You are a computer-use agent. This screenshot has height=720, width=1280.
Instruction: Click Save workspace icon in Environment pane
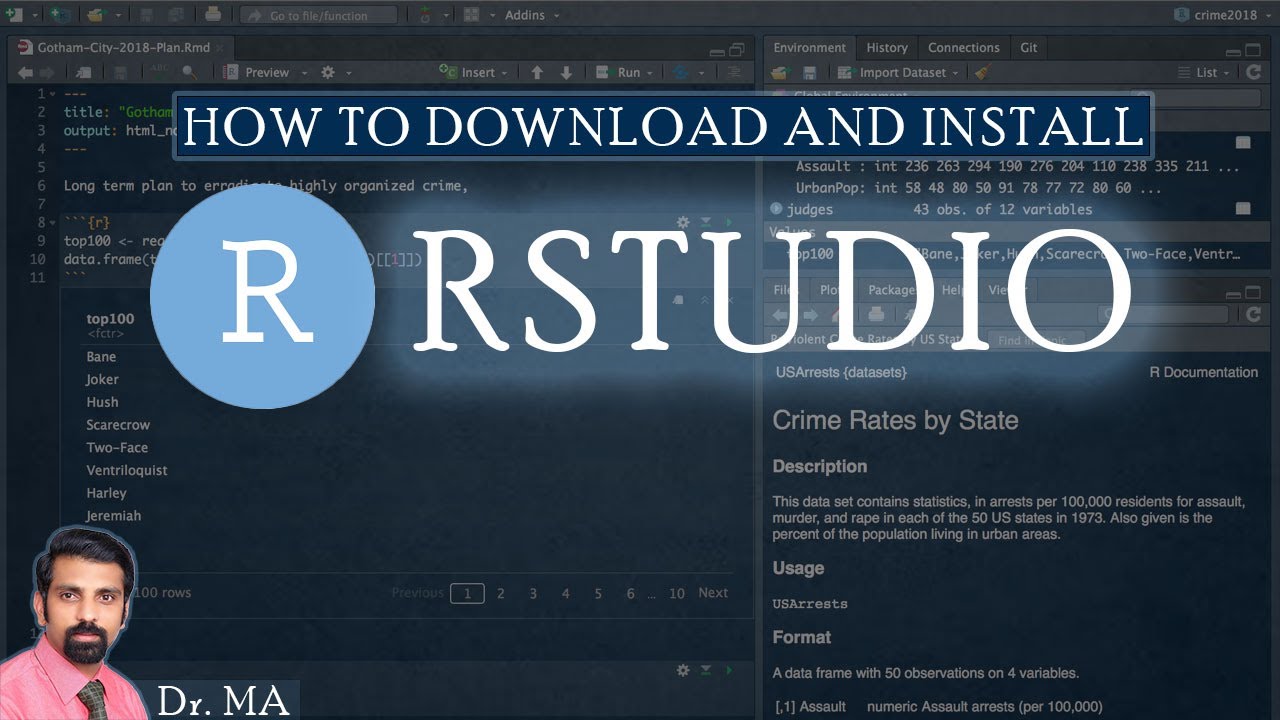(810, 72)
